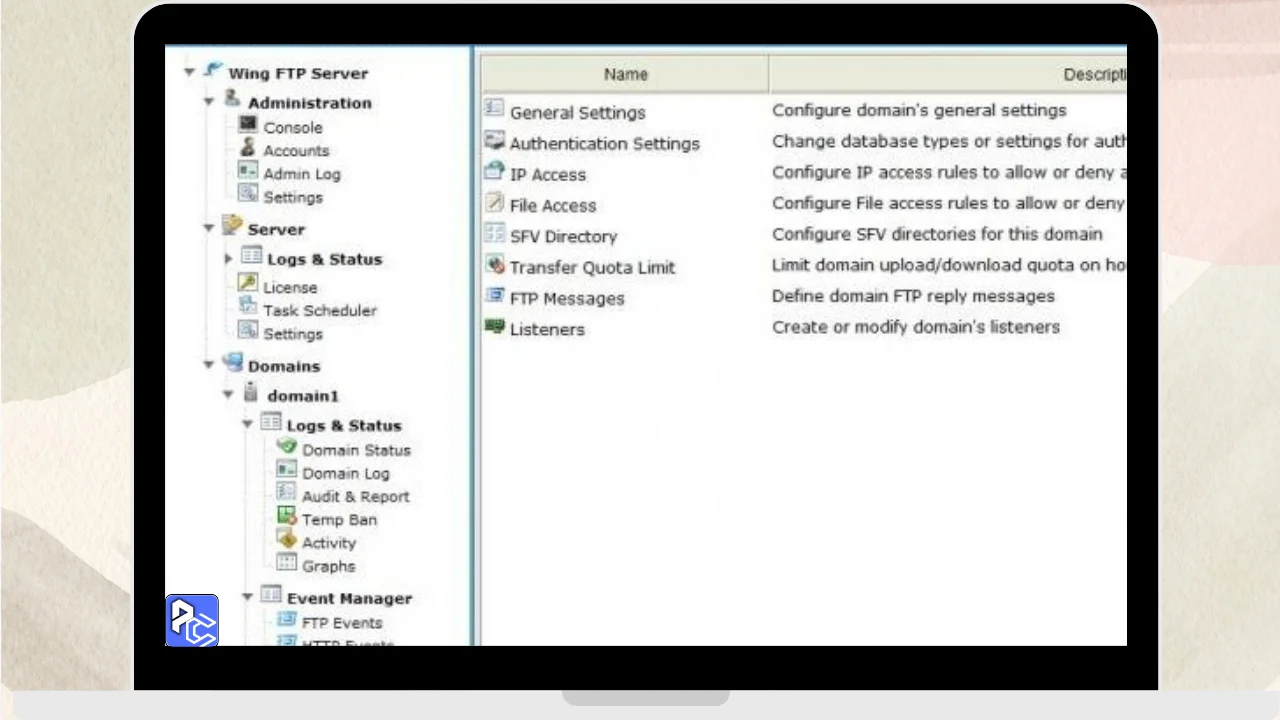Click "Configure File access rules" description
Image resolution: width=1280 pixels, height=720 pixels.
(x=949, y=203)
